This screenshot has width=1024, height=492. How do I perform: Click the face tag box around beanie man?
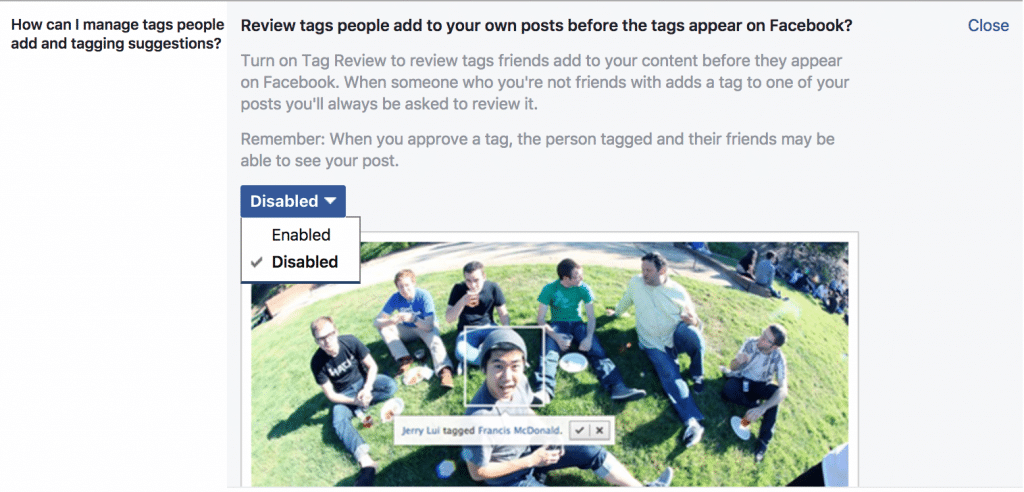click(504, 366)
